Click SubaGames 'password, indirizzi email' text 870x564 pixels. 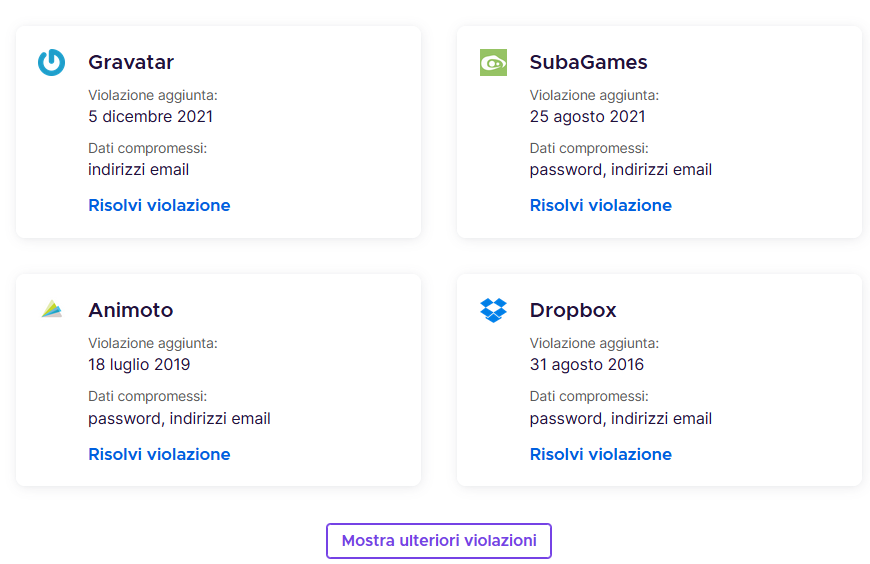coord(621,170)
